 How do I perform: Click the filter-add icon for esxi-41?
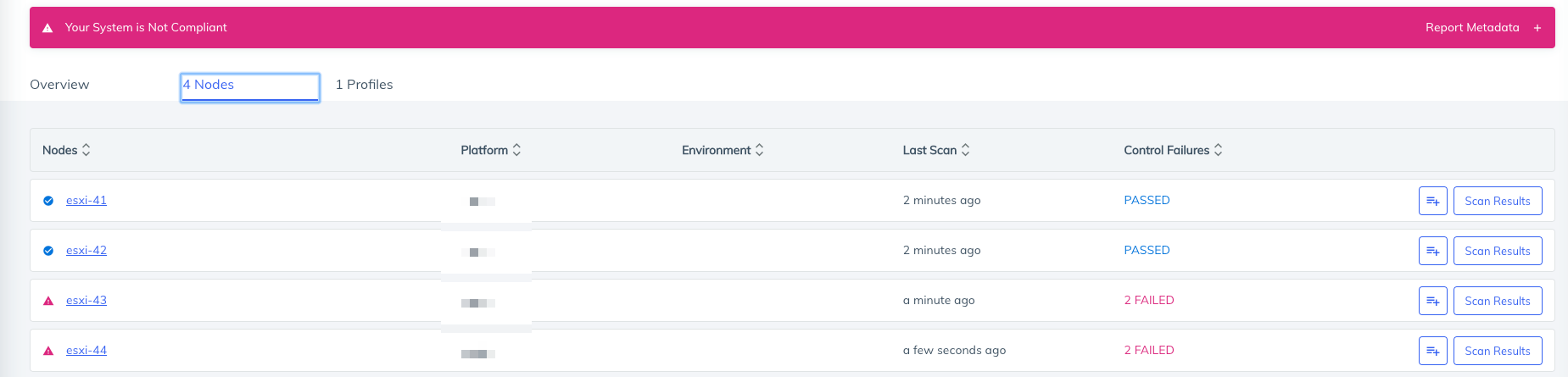tap(1432, 201)
